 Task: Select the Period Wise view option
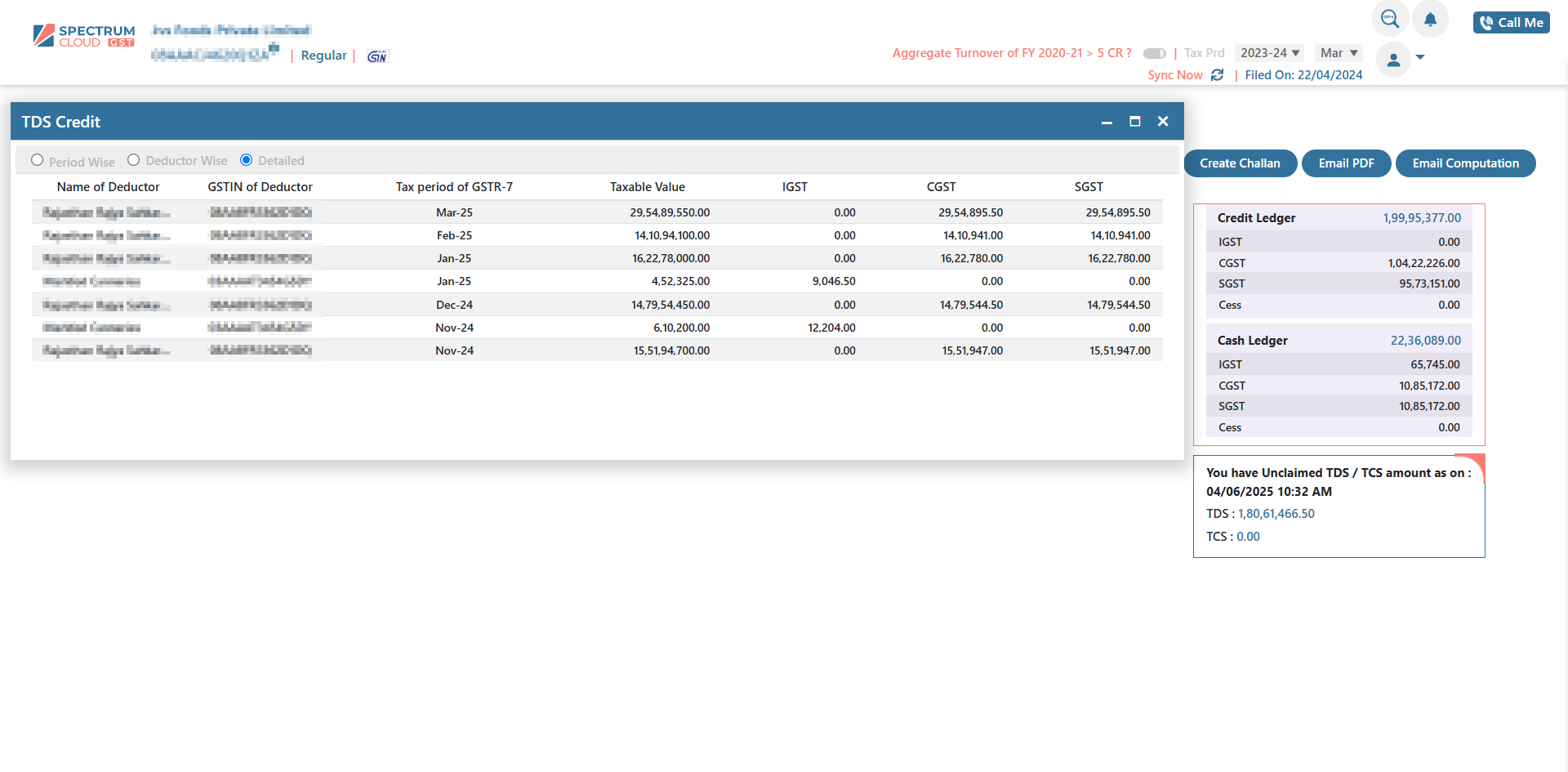(37, 160)
